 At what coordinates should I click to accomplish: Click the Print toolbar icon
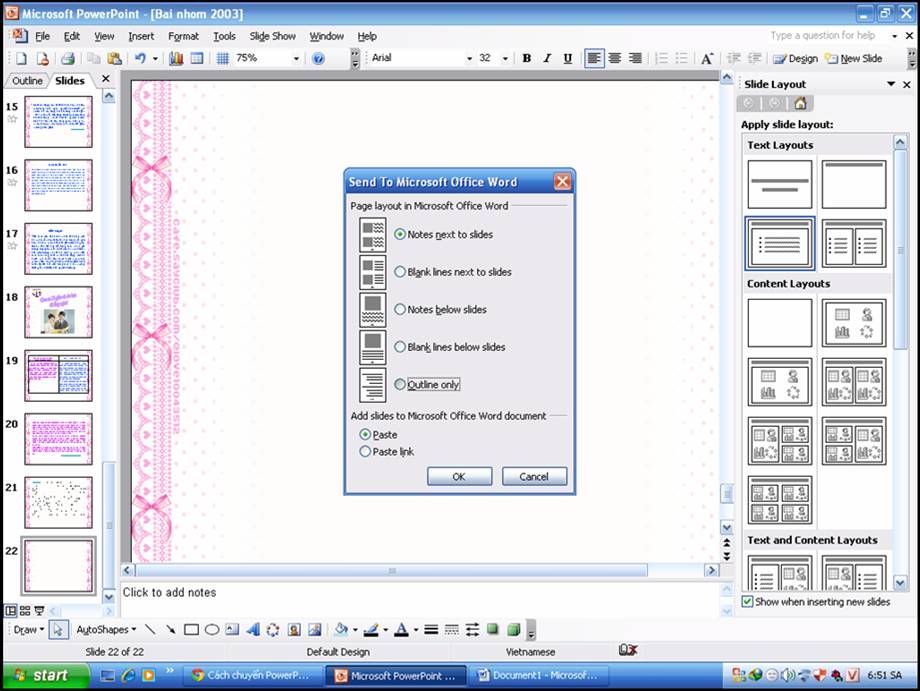coord(68,59)
